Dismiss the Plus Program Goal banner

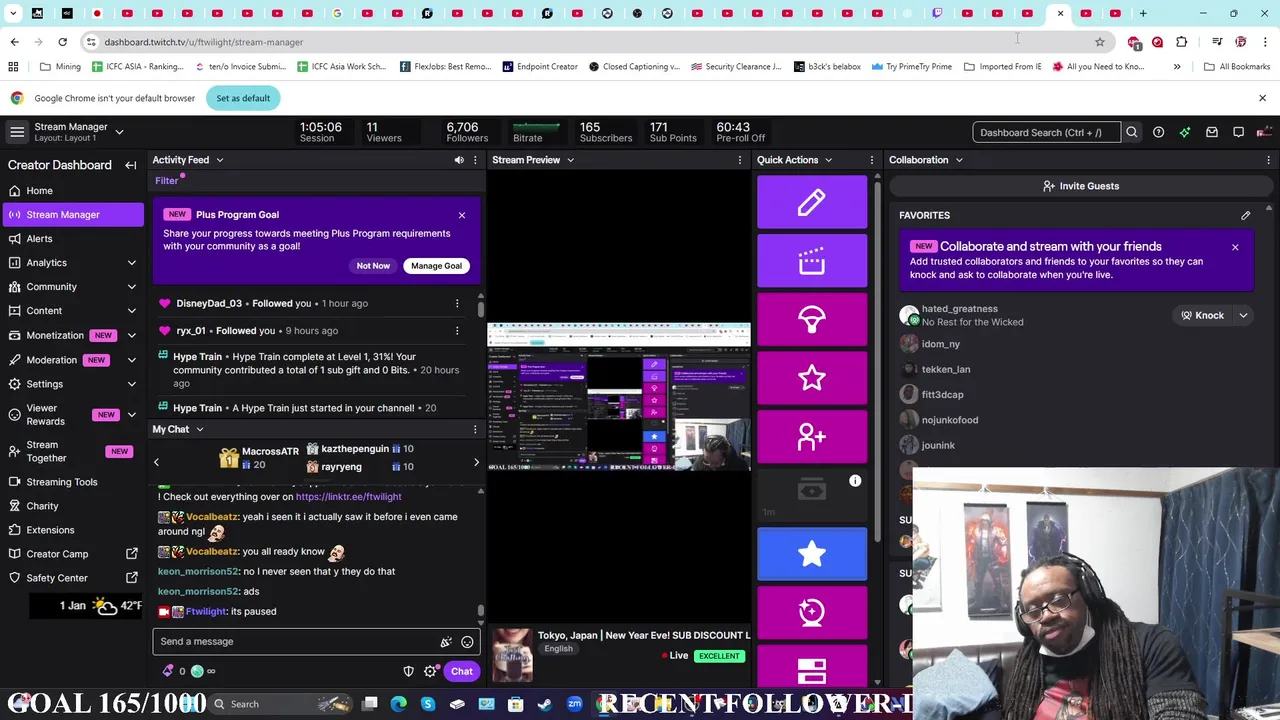[x=461, y=215]
